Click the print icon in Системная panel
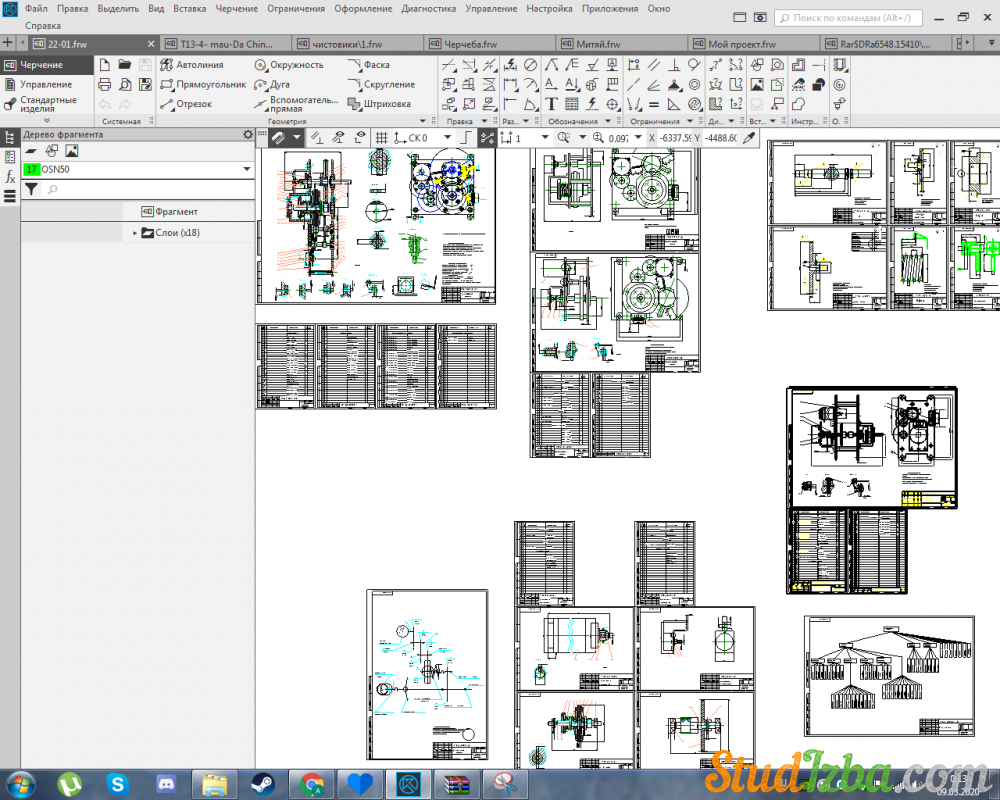 (104, 85)
